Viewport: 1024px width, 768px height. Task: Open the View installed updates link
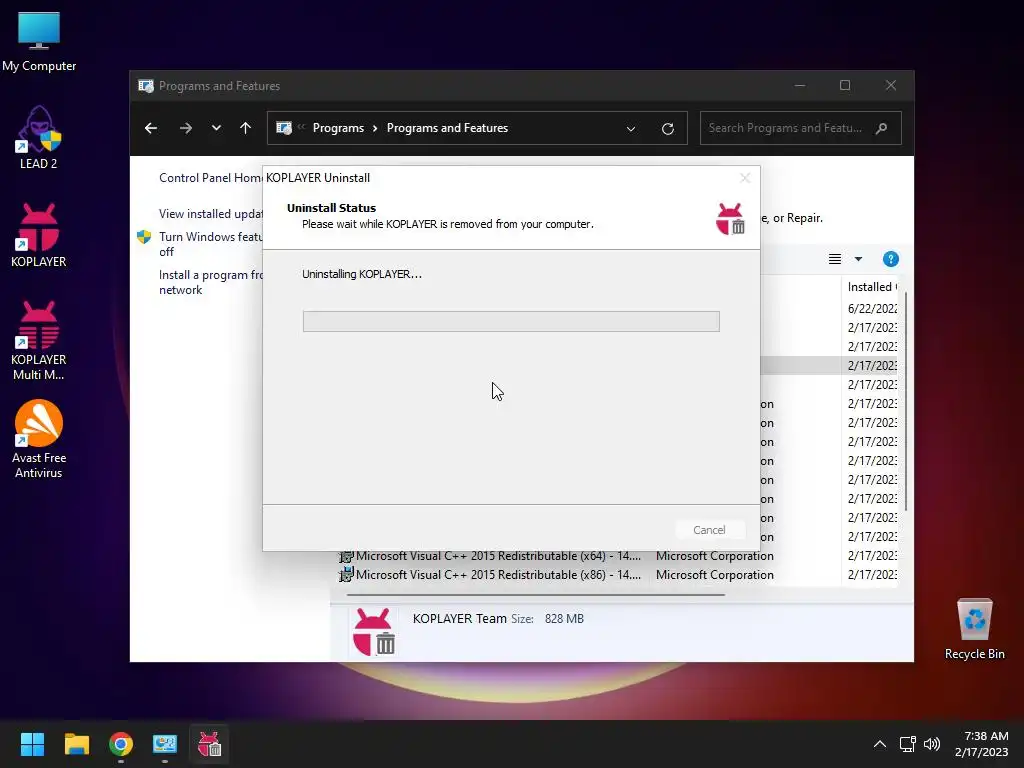coord(210,214)
